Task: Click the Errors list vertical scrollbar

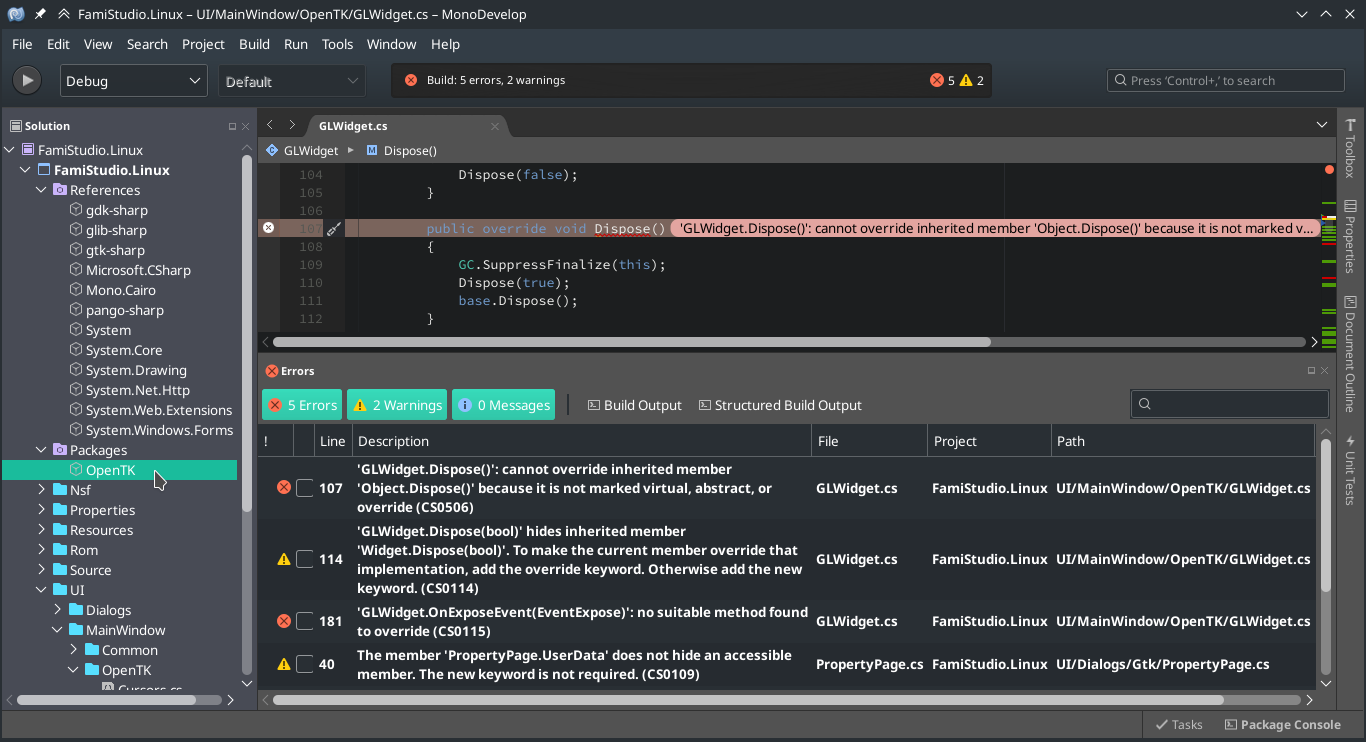Action: coord(1326,515)
